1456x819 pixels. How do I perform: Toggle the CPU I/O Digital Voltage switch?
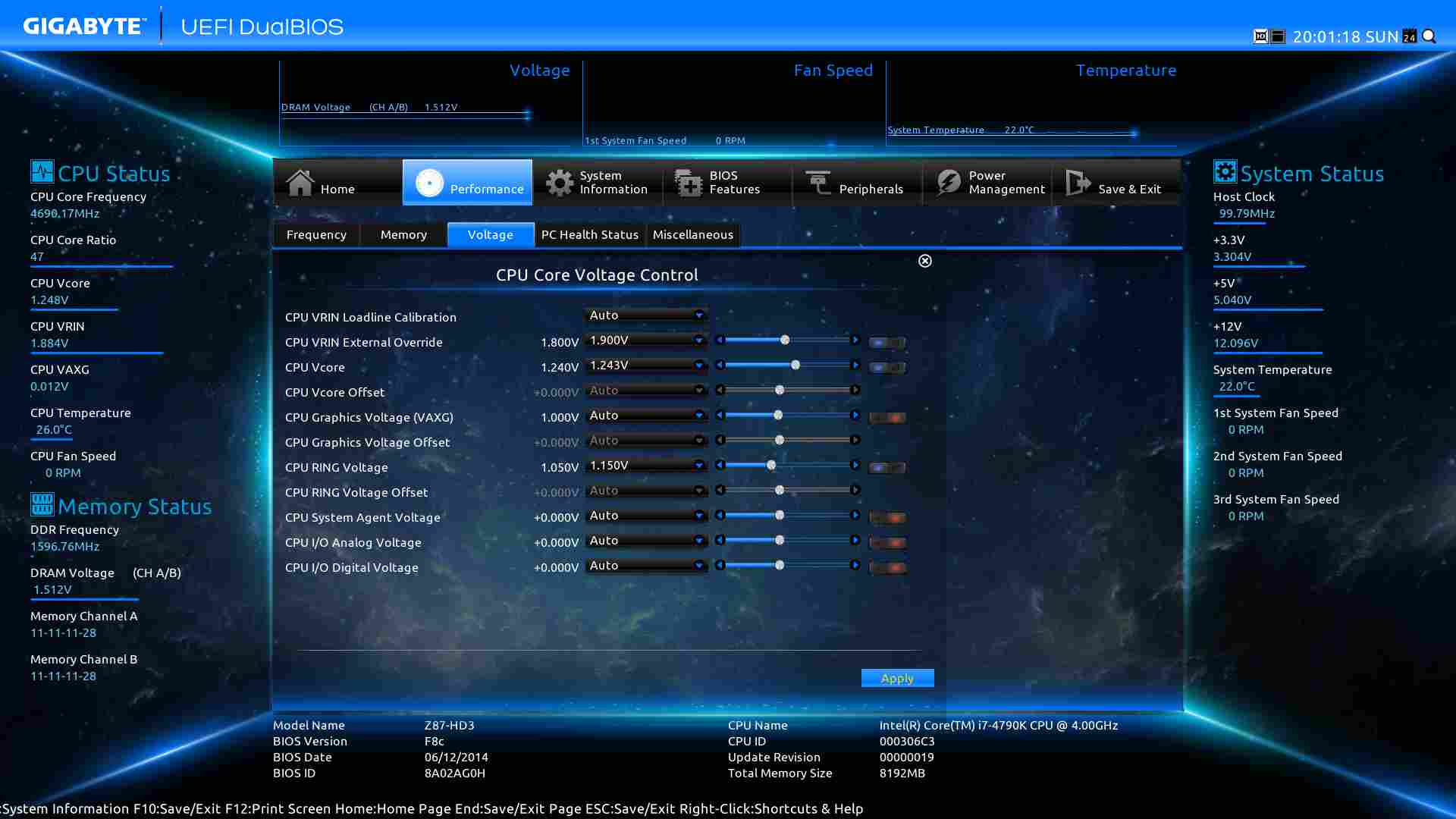pyautogui.click(x=886, y=568)
